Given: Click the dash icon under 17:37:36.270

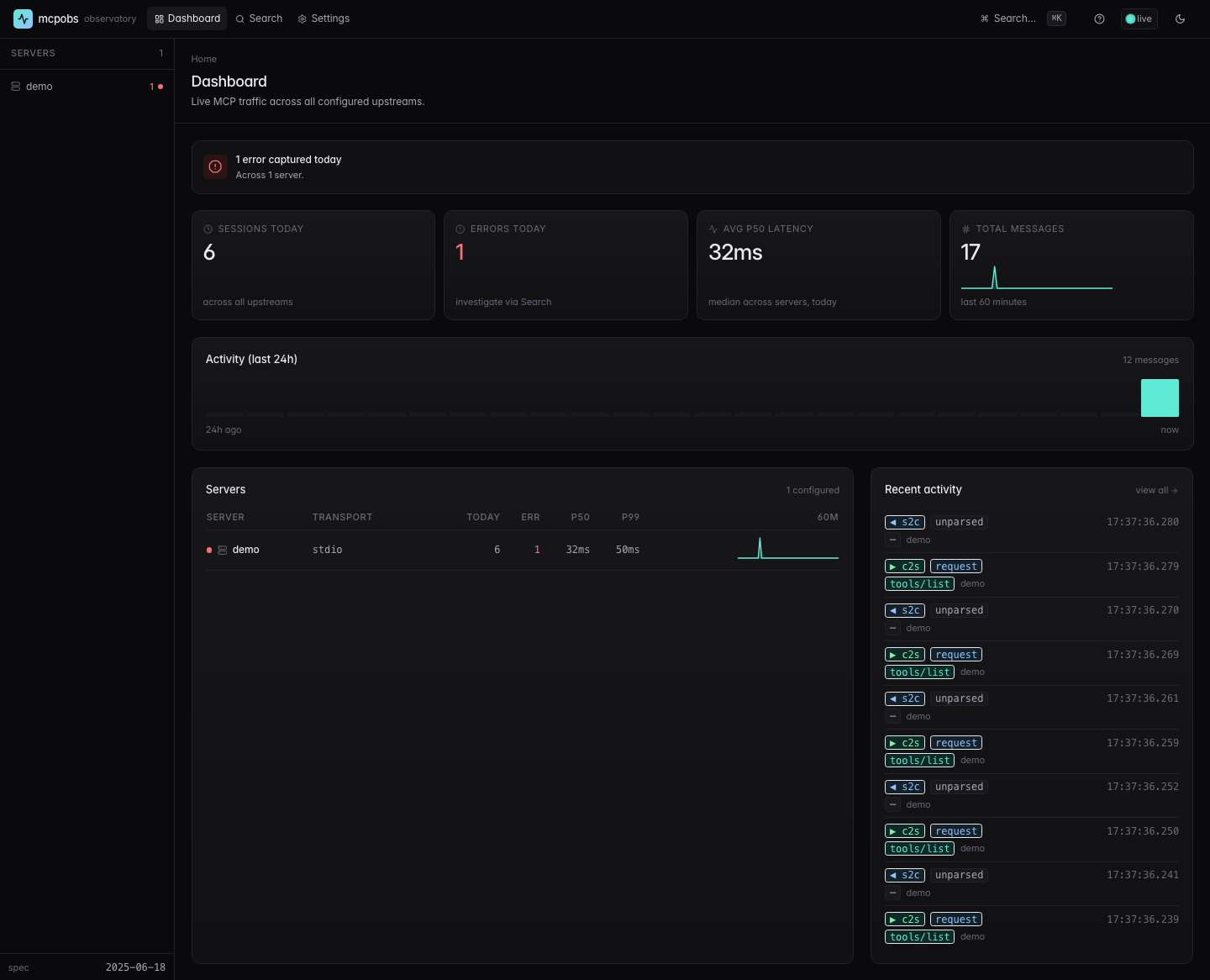Looking at the screenshot, I should [893, 628].
